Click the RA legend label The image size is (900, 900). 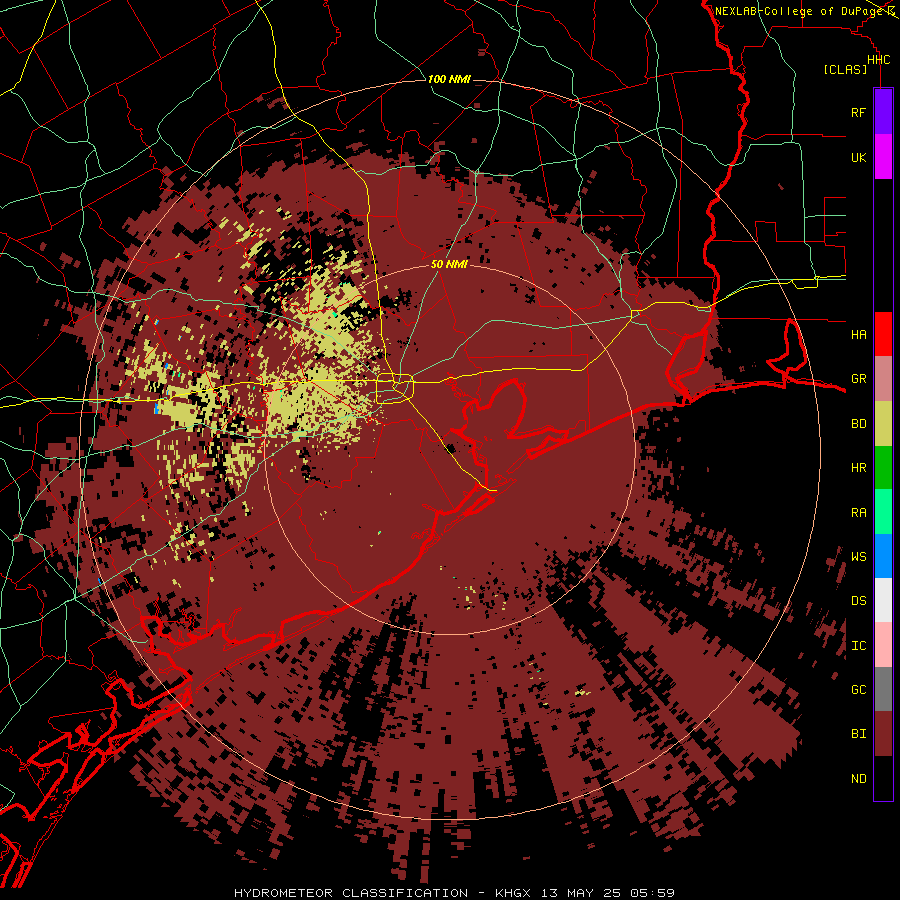pyautogui.click(x=858, y=512)
